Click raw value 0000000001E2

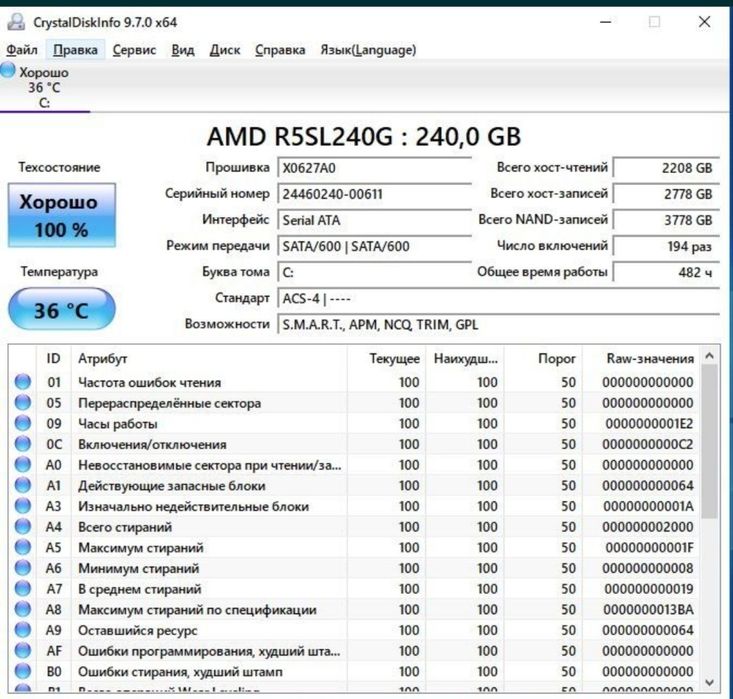click(x=649, y=424)
